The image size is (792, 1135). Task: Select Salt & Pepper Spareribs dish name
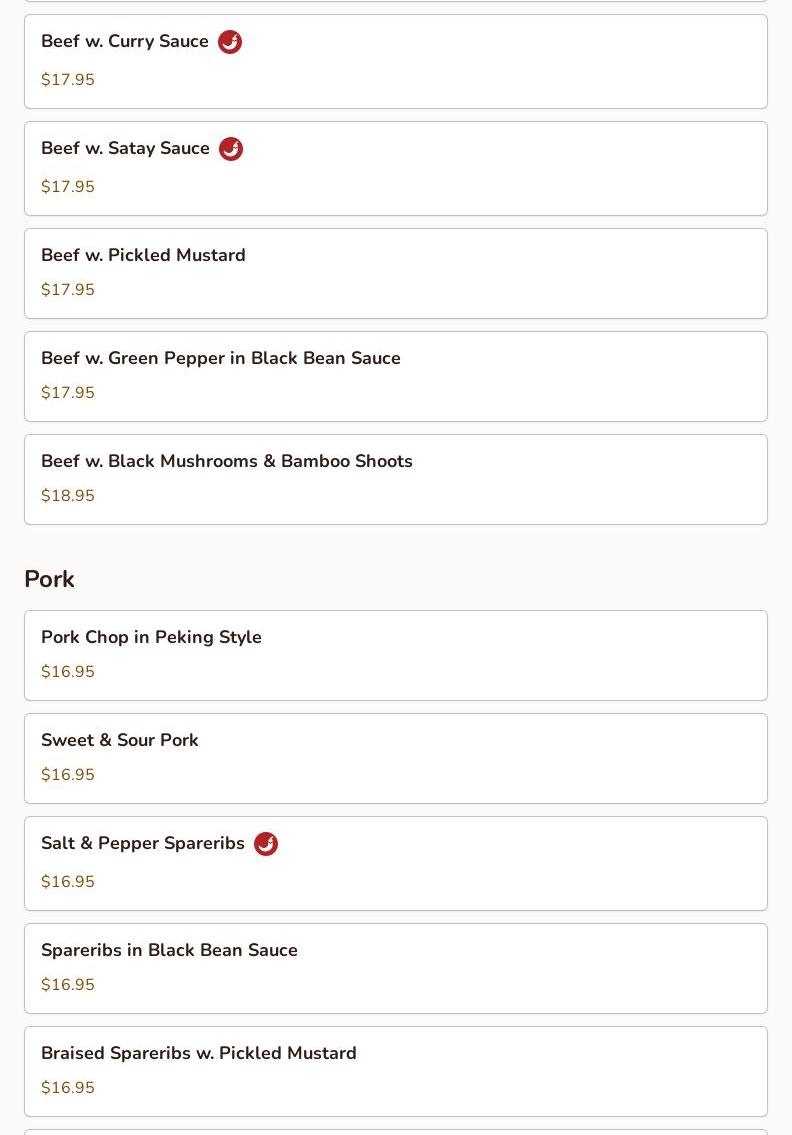(143, 844)
